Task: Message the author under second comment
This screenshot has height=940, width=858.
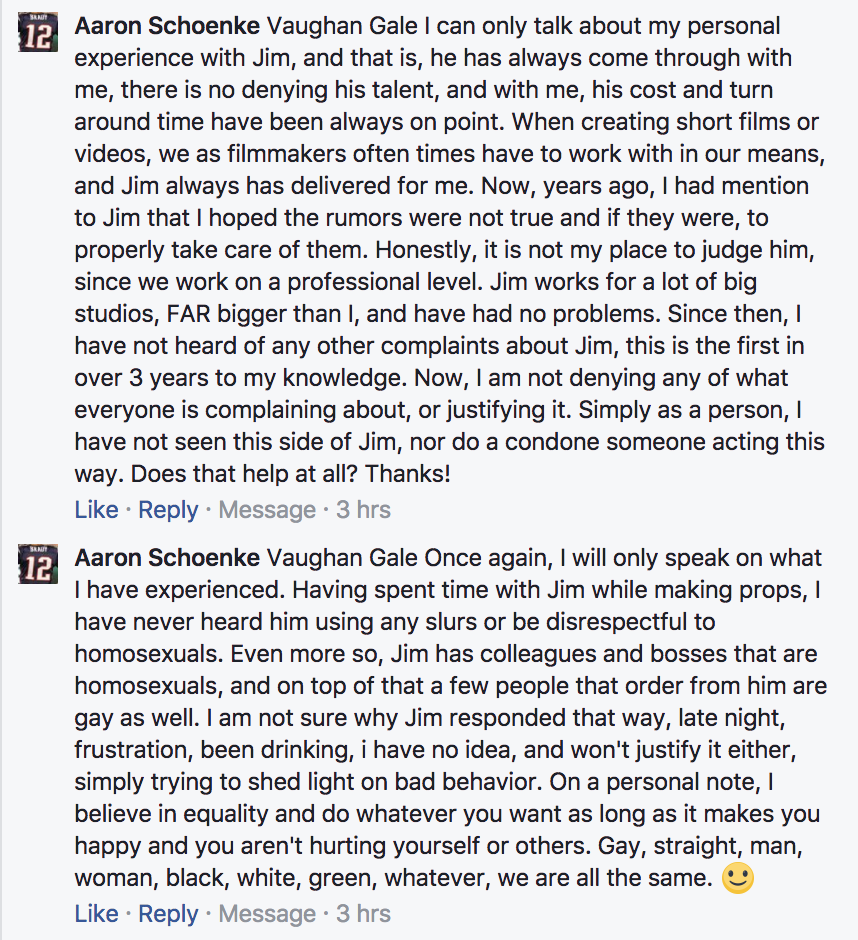Action: [x=267, y=914]
